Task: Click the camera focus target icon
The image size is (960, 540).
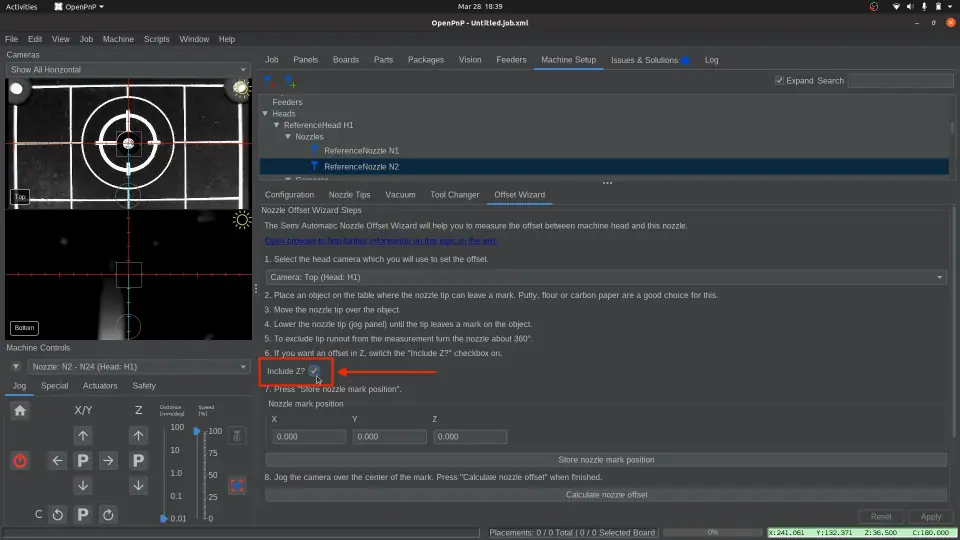Action: click(237, 486)
